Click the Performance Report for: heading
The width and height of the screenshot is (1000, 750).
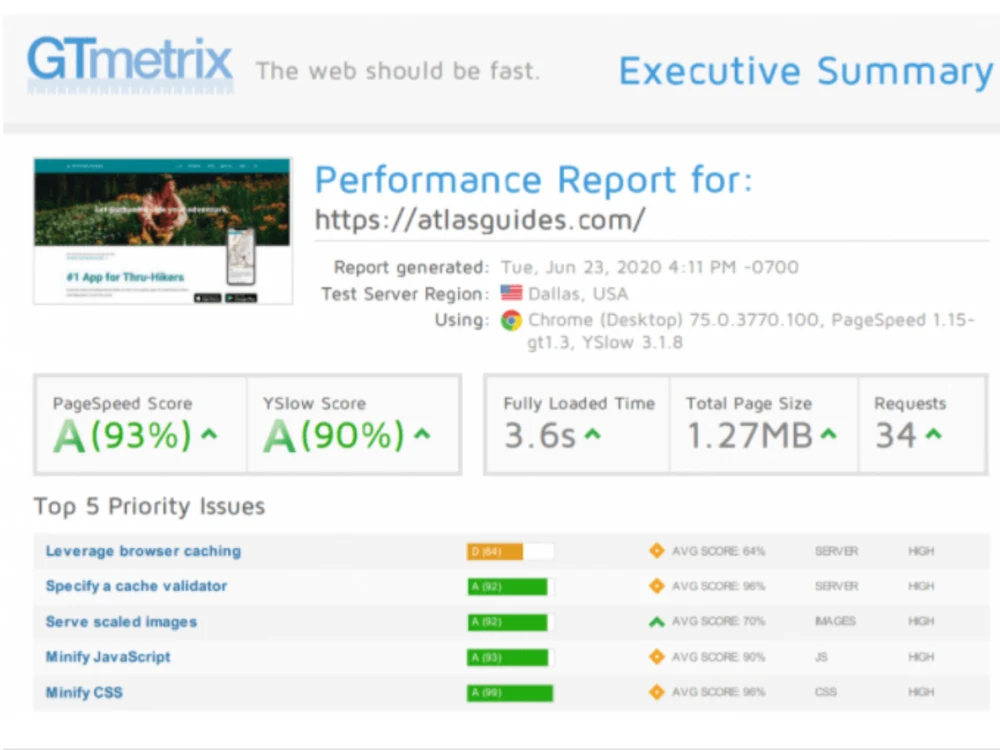click(534, 179)
